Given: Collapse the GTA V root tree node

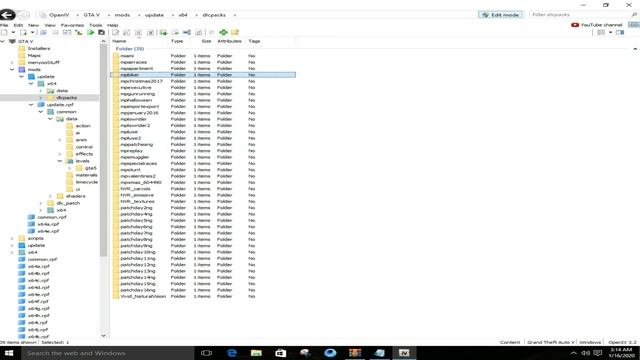Looking at the screenshot, I should click(x=3, y=41).
